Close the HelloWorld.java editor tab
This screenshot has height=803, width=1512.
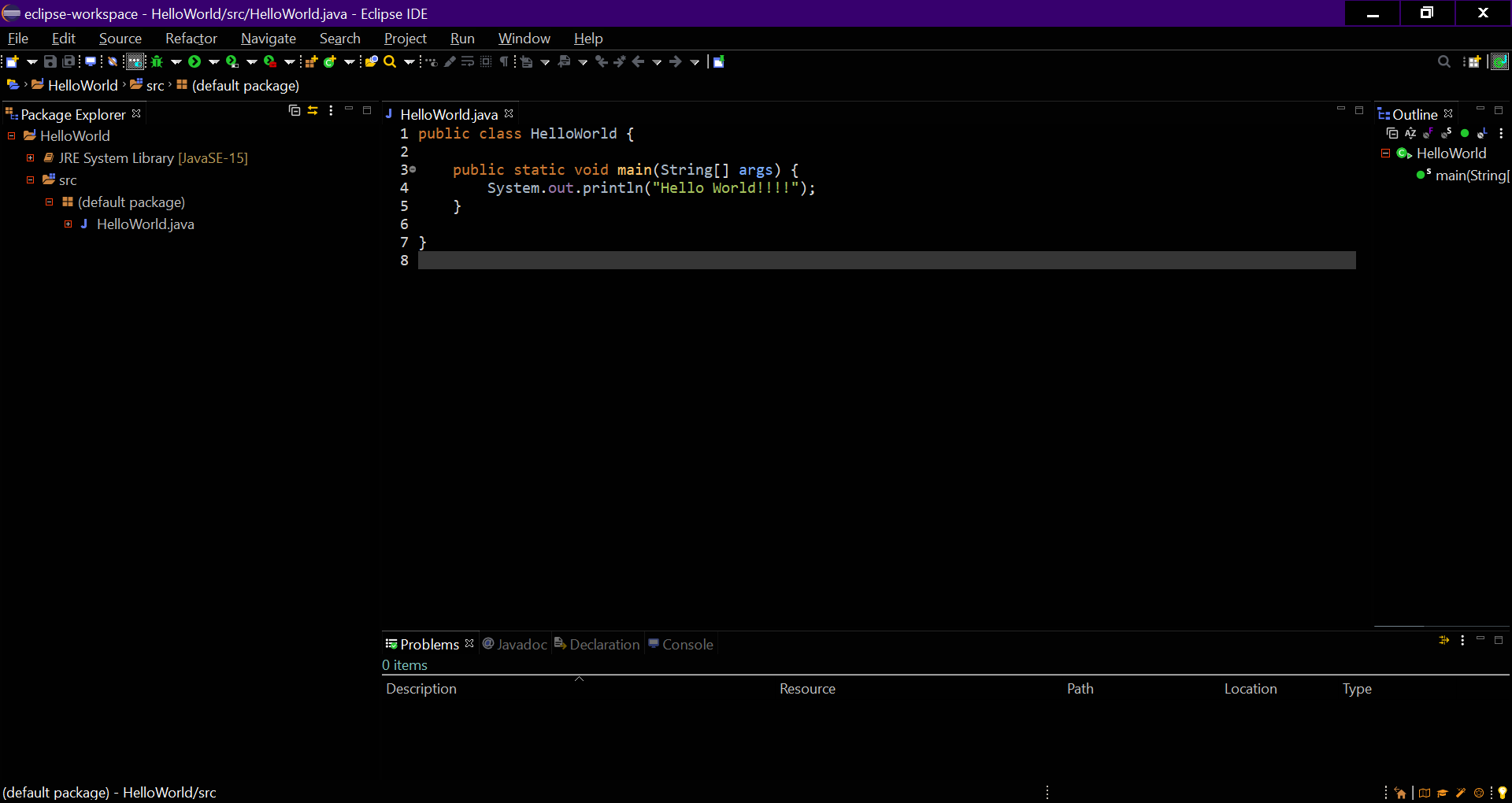pos(509,114)
